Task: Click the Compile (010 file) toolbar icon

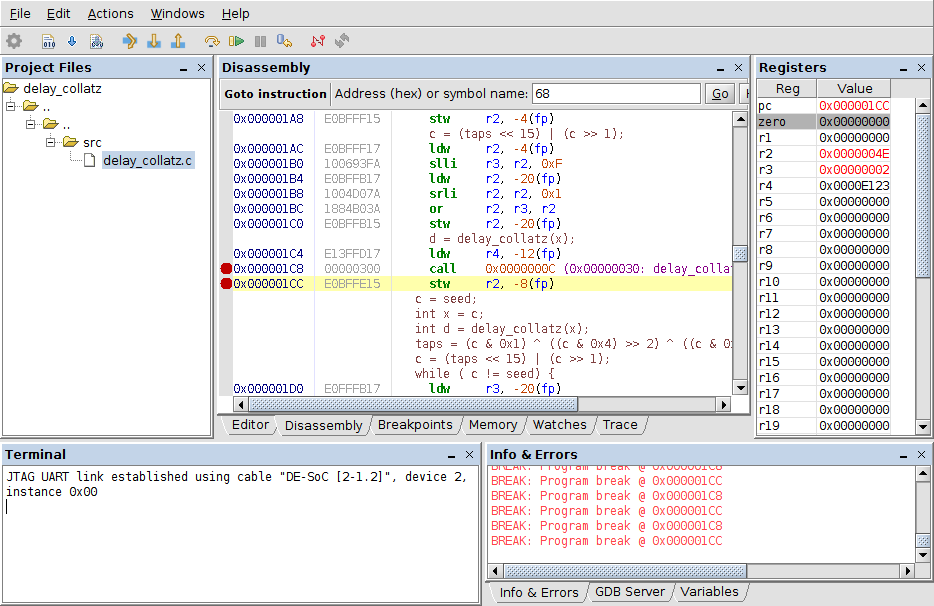Action: point(48,41)
